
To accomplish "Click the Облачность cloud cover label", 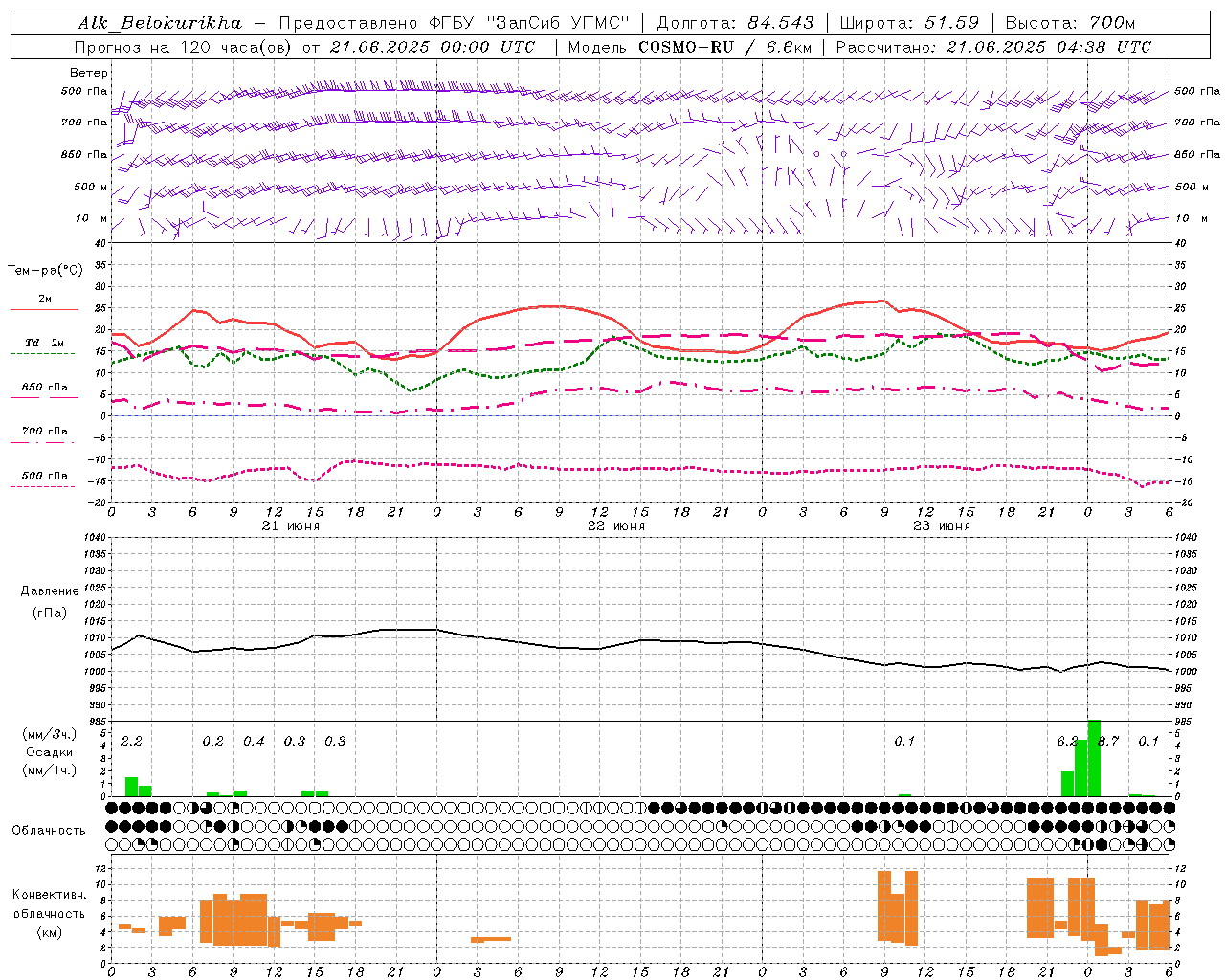I will pos(49,831).
